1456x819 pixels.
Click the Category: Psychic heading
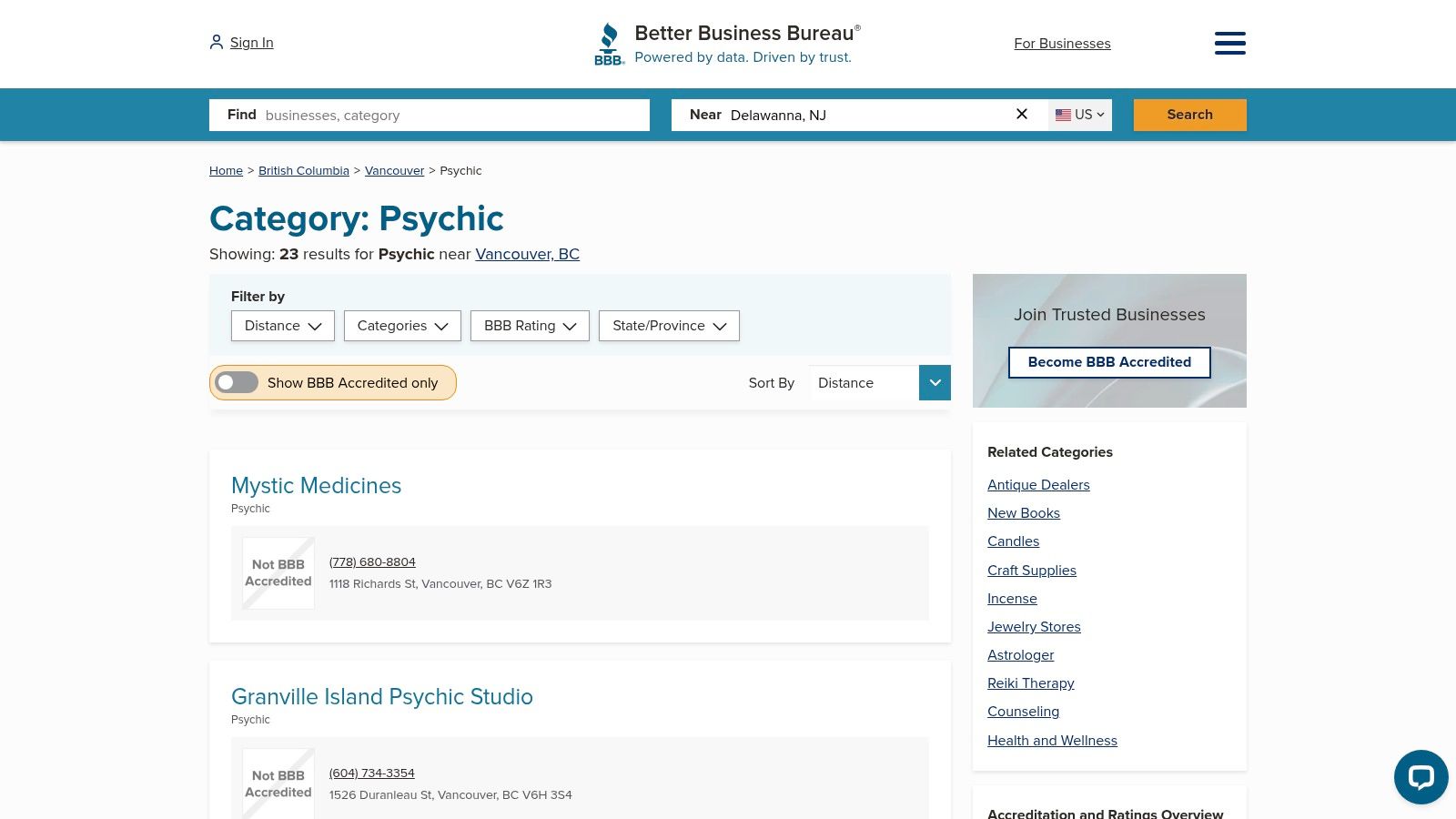click(x=356, y=218)
